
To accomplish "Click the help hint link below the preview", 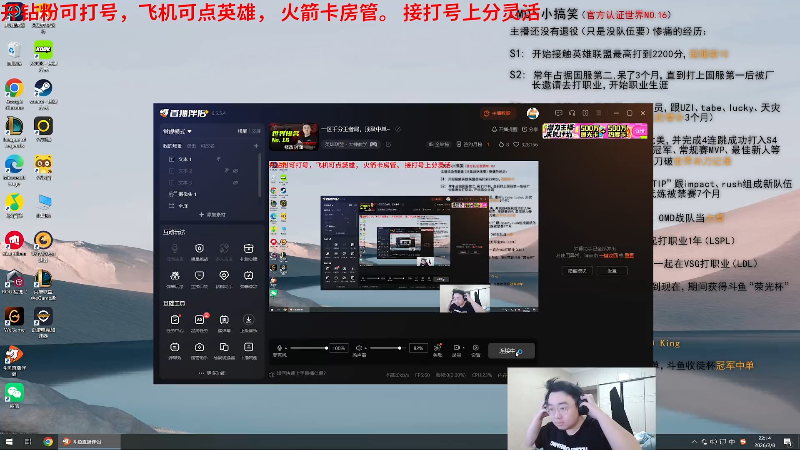I will coord(298,374).
